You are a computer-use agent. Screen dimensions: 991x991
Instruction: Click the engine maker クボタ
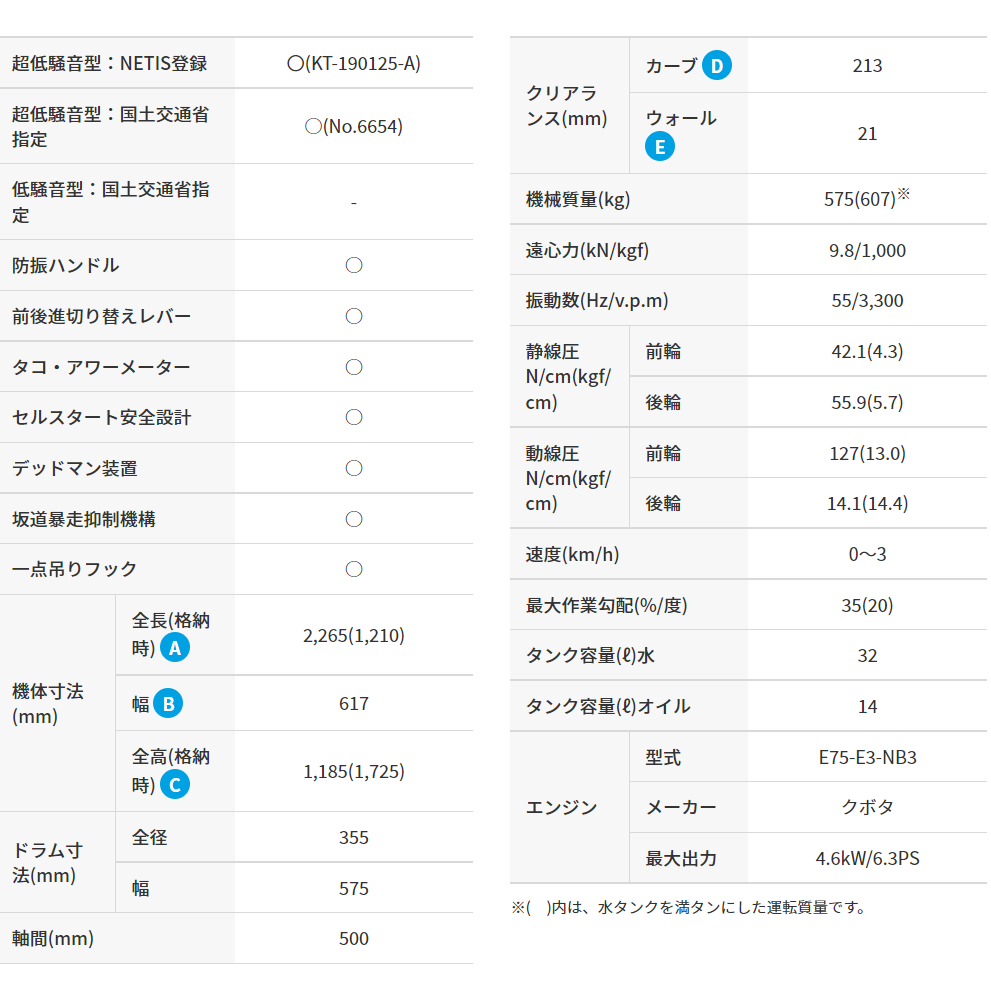[x=867, y=807]
